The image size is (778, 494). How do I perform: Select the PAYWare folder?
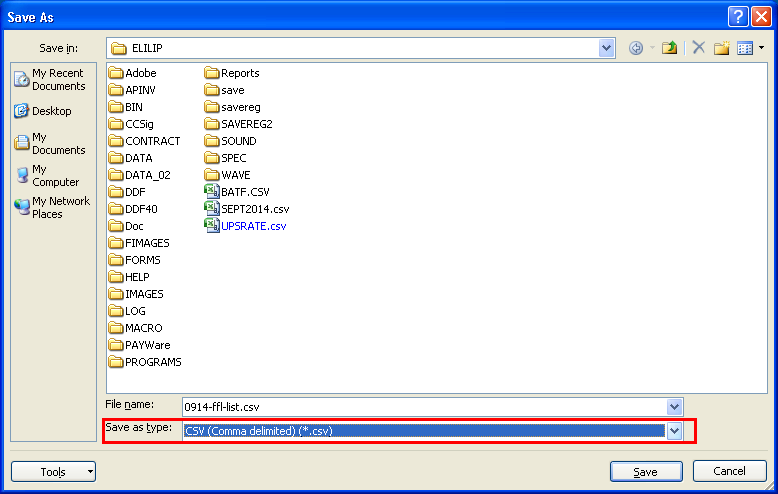coord(139,345)
